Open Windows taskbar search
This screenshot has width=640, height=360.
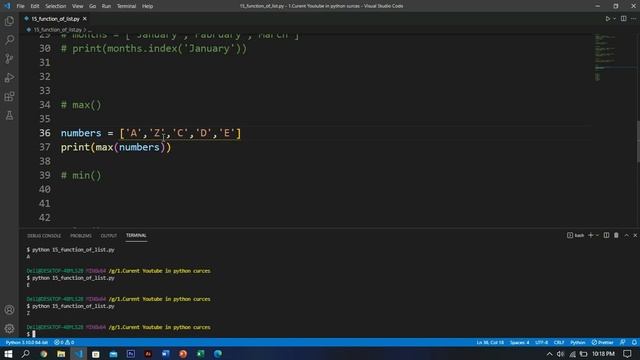point(25,353)
